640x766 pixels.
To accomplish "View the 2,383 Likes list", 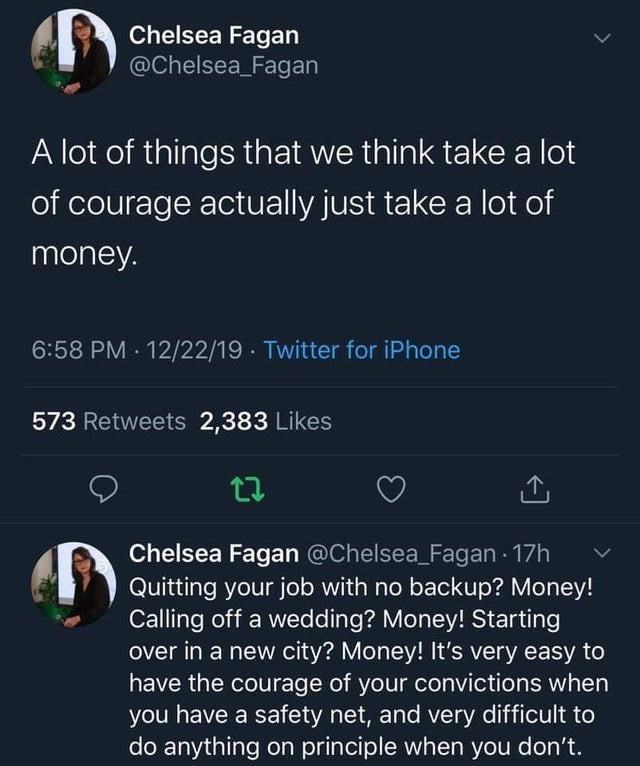I will coord(266,422).
